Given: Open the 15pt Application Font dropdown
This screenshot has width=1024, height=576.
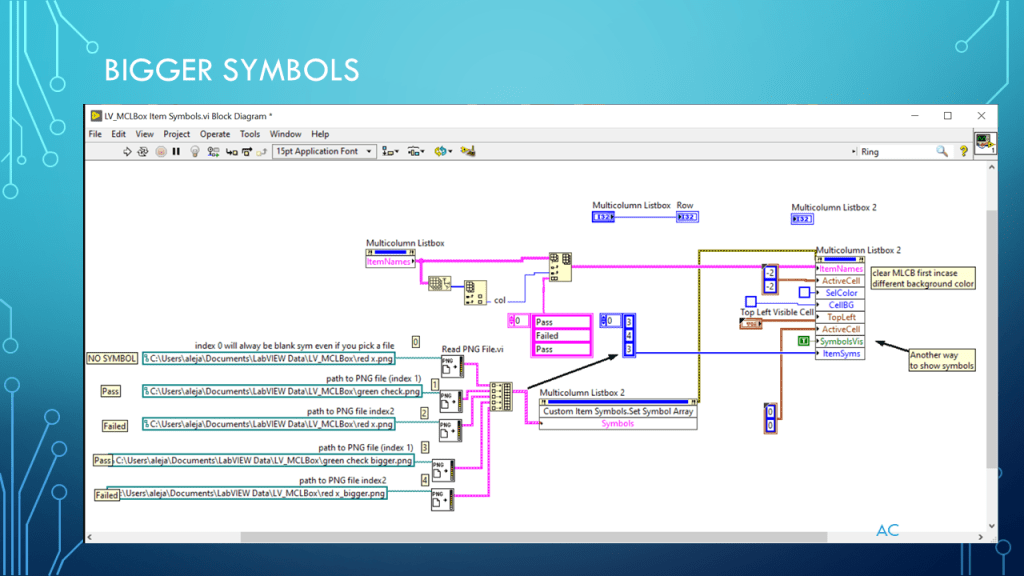Looking at the screenshot, I should (x=324, y=152).
